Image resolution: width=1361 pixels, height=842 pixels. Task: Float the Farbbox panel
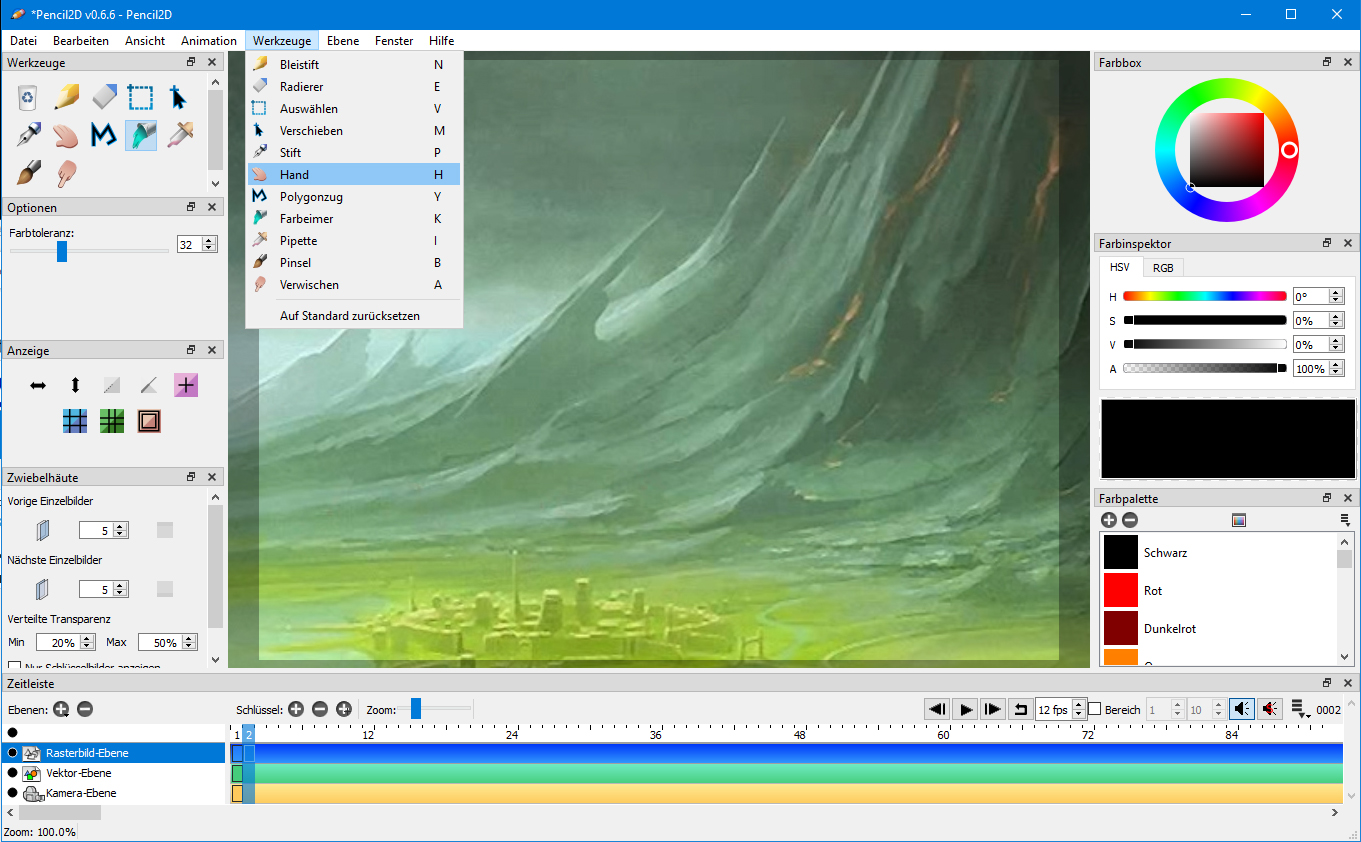pyautogui.click(x=1327, y=62)
